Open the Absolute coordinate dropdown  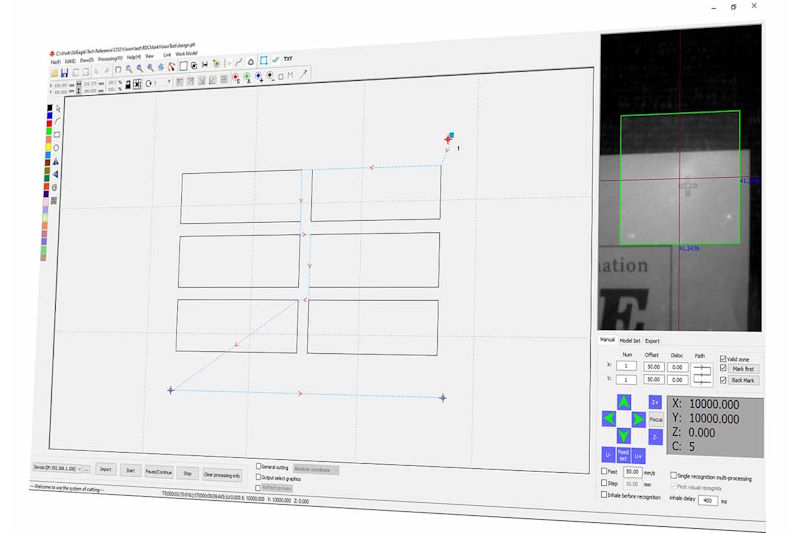315,468
